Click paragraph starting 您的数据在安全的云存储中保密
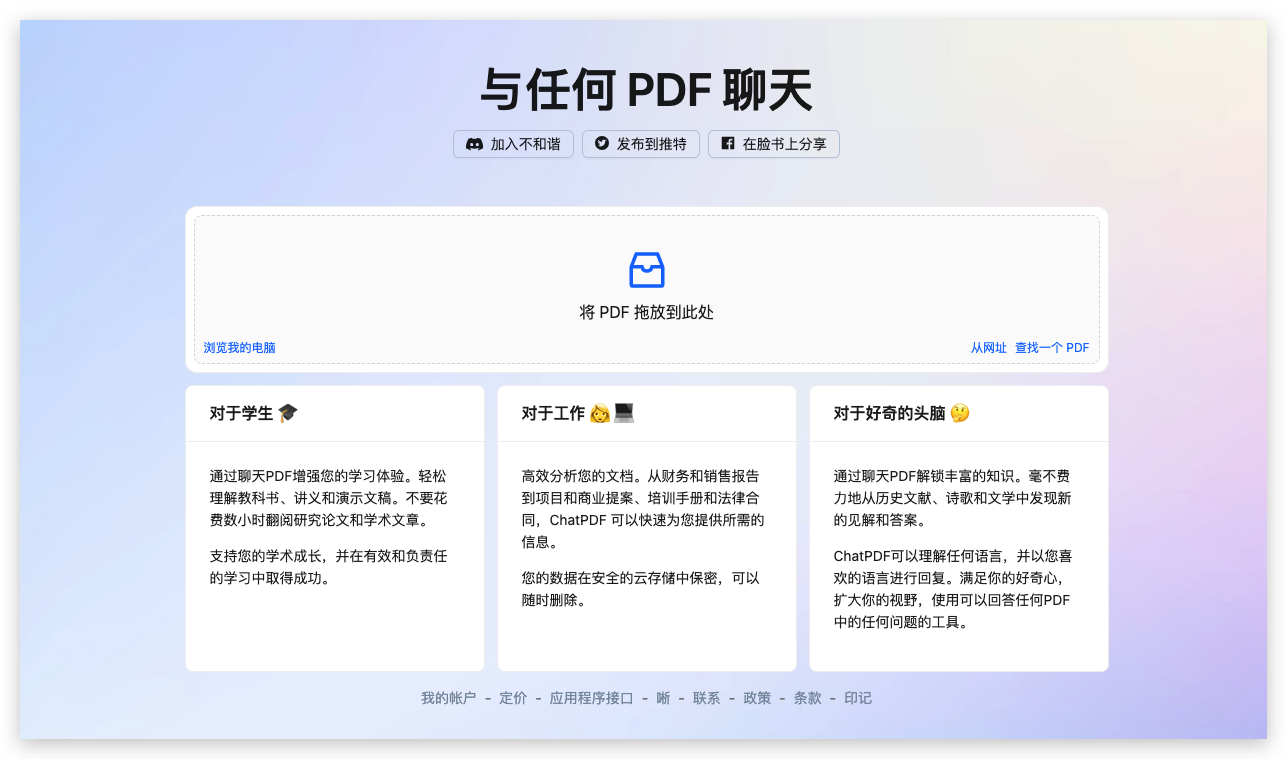This screenshot has width=1287, height=759. click(641, 589)
